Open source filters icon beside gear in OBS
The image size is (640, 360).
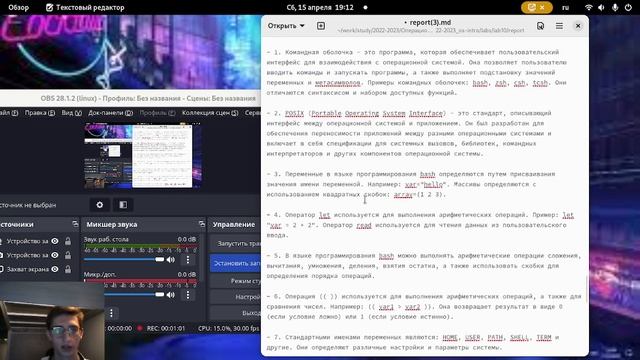[123, 205]
